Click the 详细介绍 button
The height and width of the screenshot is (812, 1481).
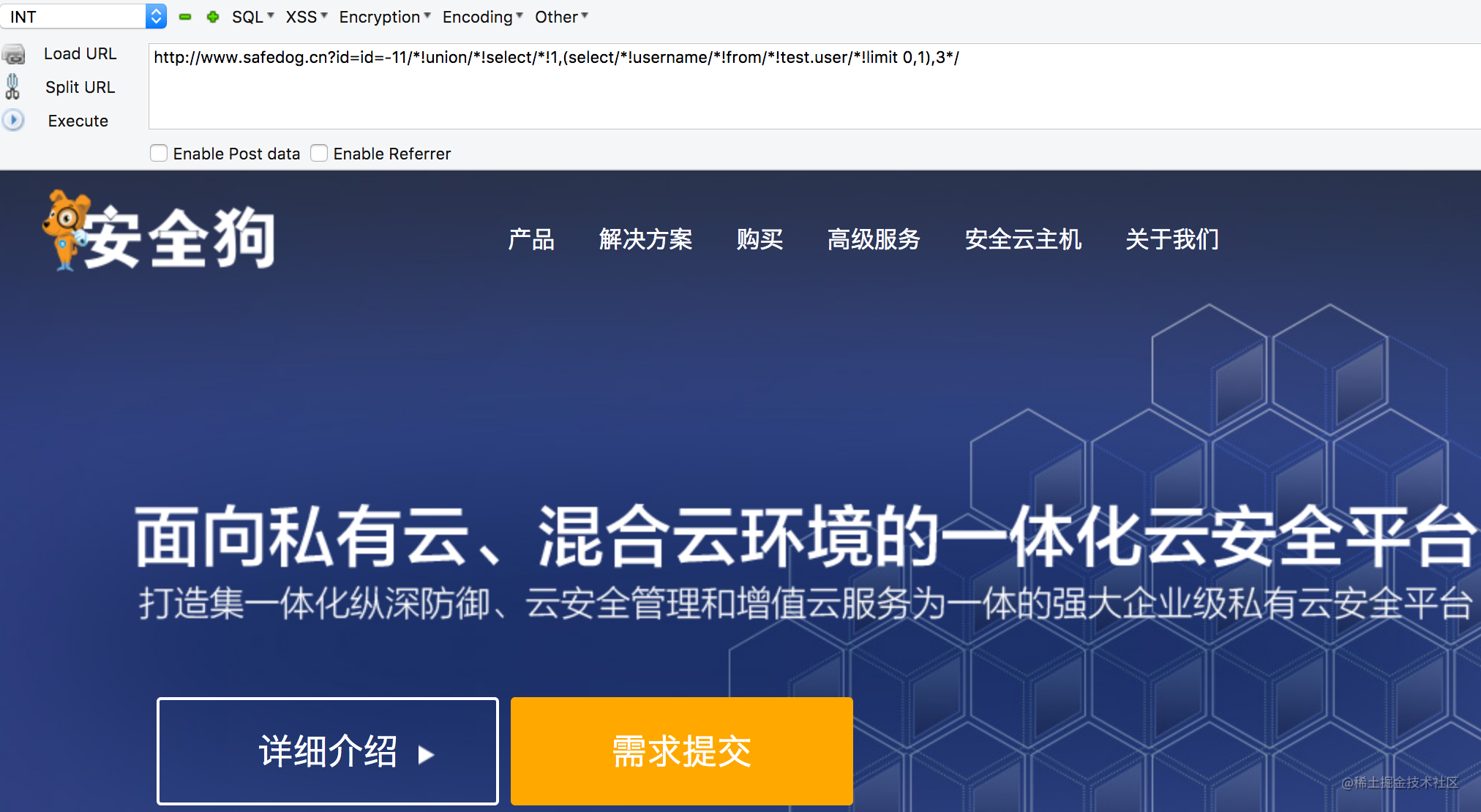pyautogui.click(x=328, y=751)
